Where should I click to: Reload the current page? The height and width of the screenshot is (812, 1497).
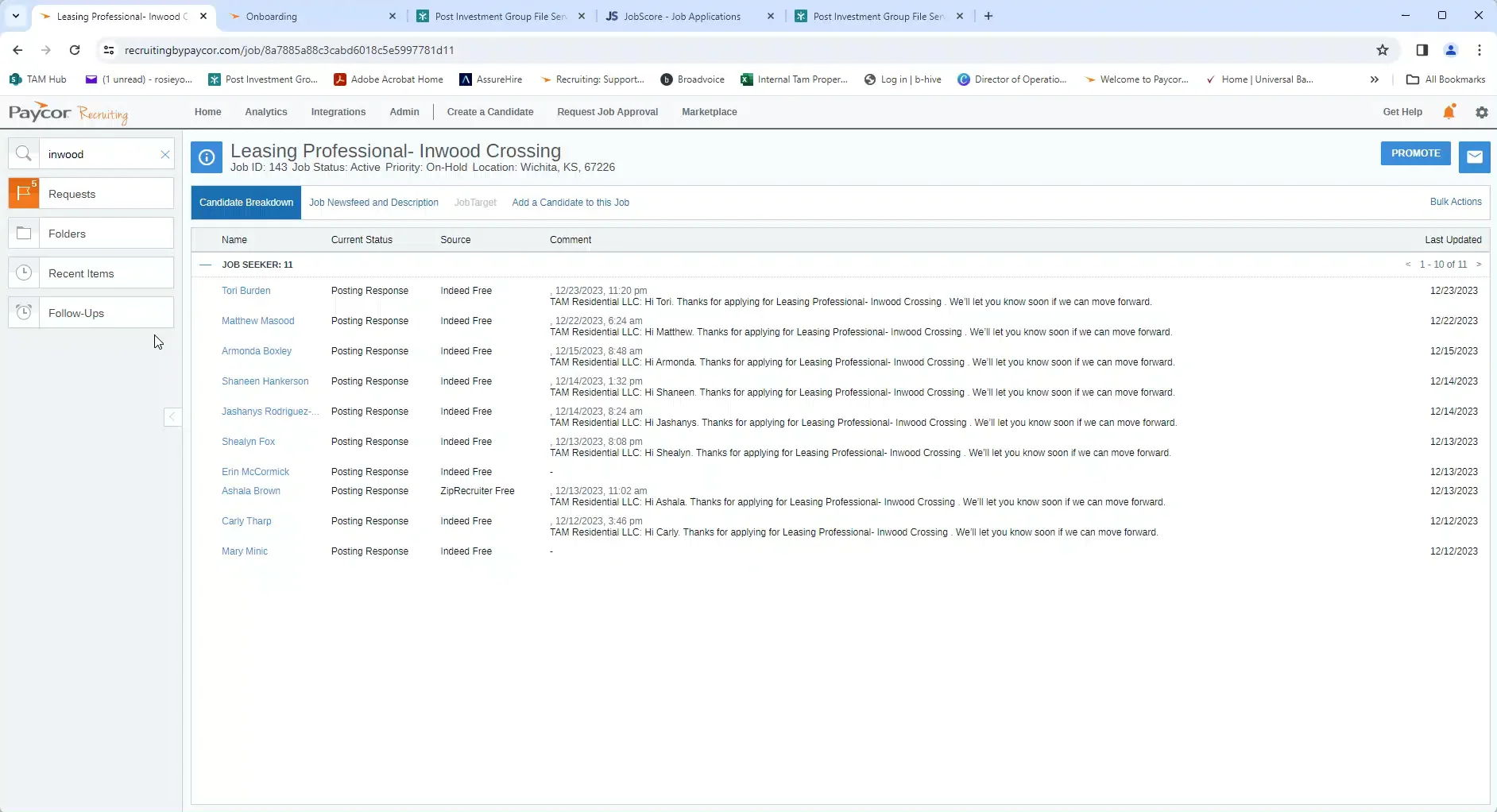[75, 50]
